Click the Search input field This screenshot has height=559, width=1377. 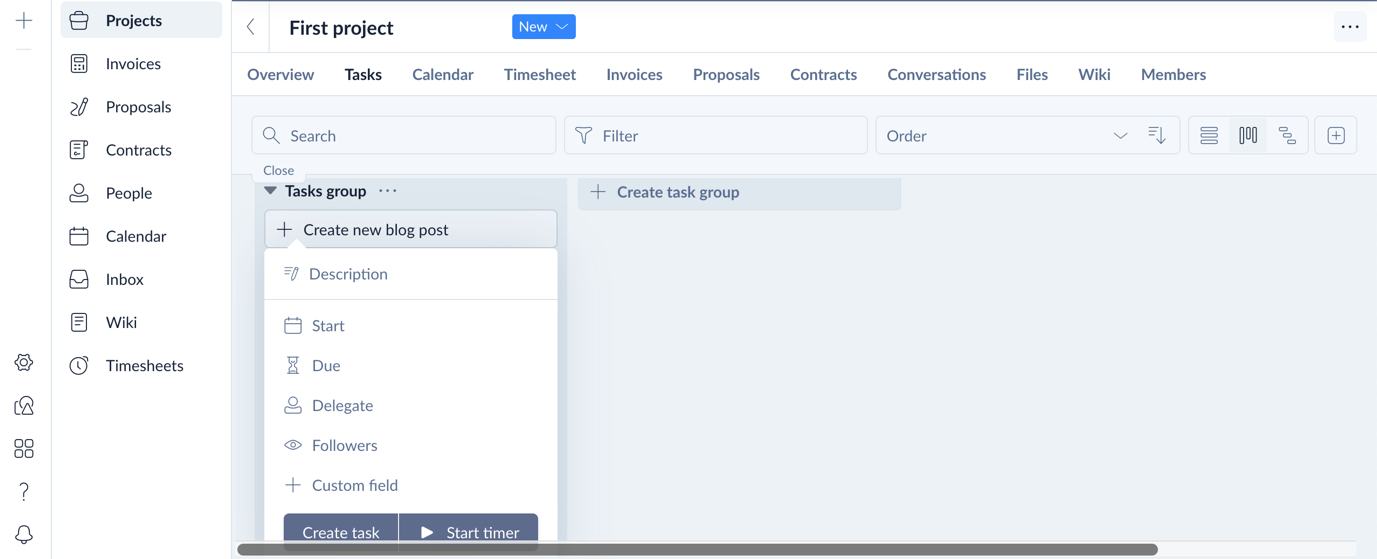(404, 135)
